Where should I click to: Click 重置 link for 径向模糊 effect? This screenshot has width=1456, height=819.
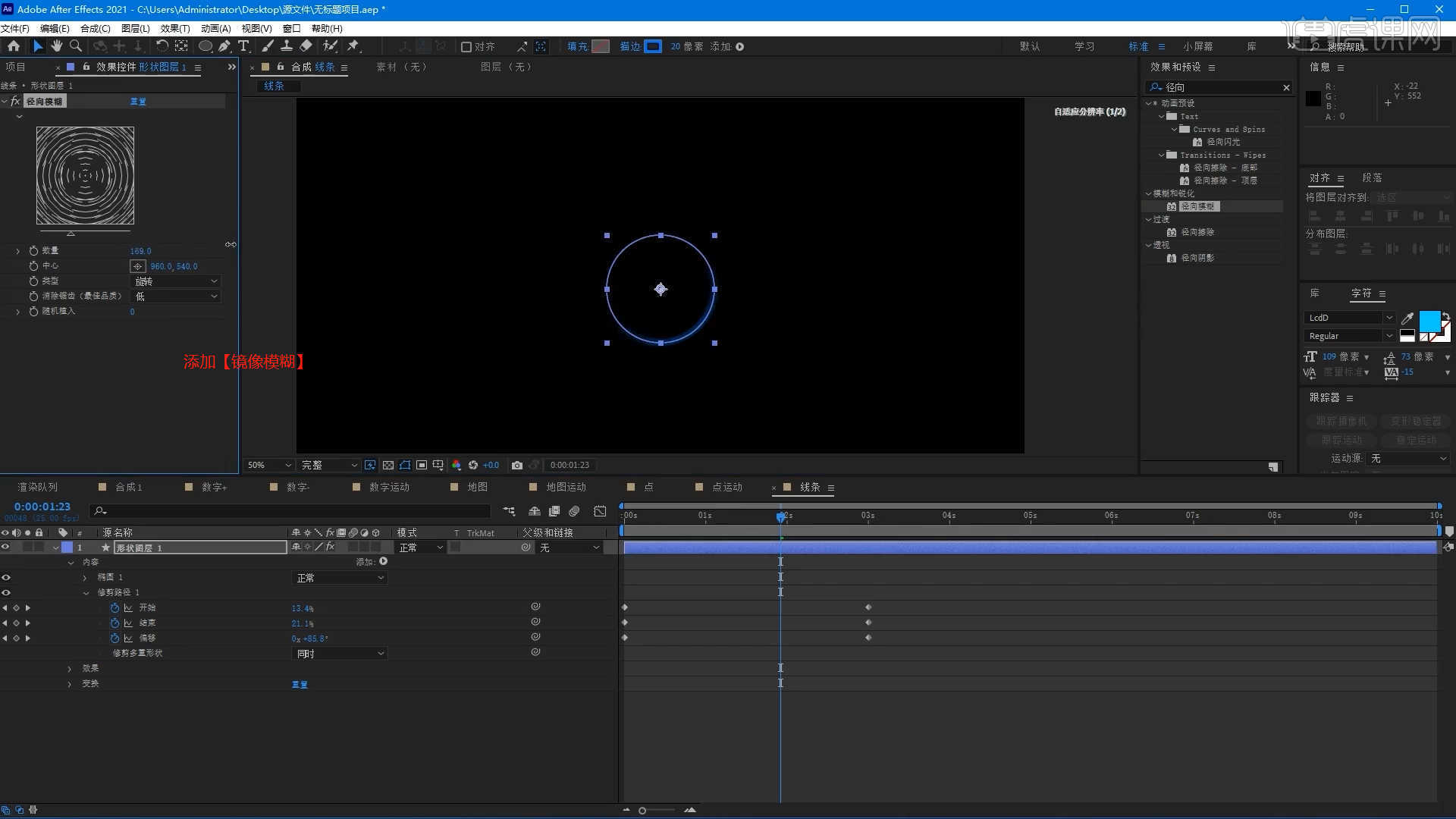point(138,102)
